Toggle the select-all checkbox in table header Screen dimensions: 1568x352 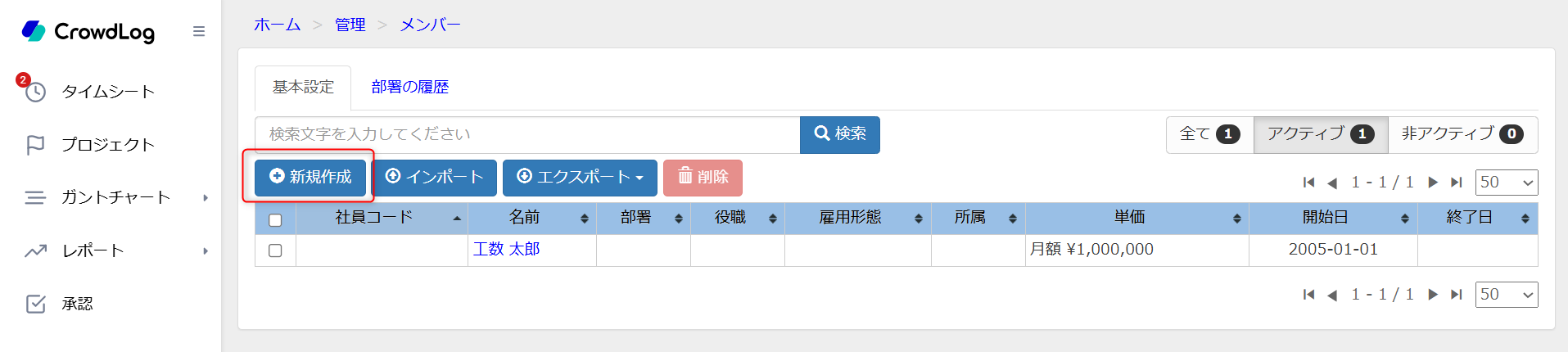coord(275,219)
